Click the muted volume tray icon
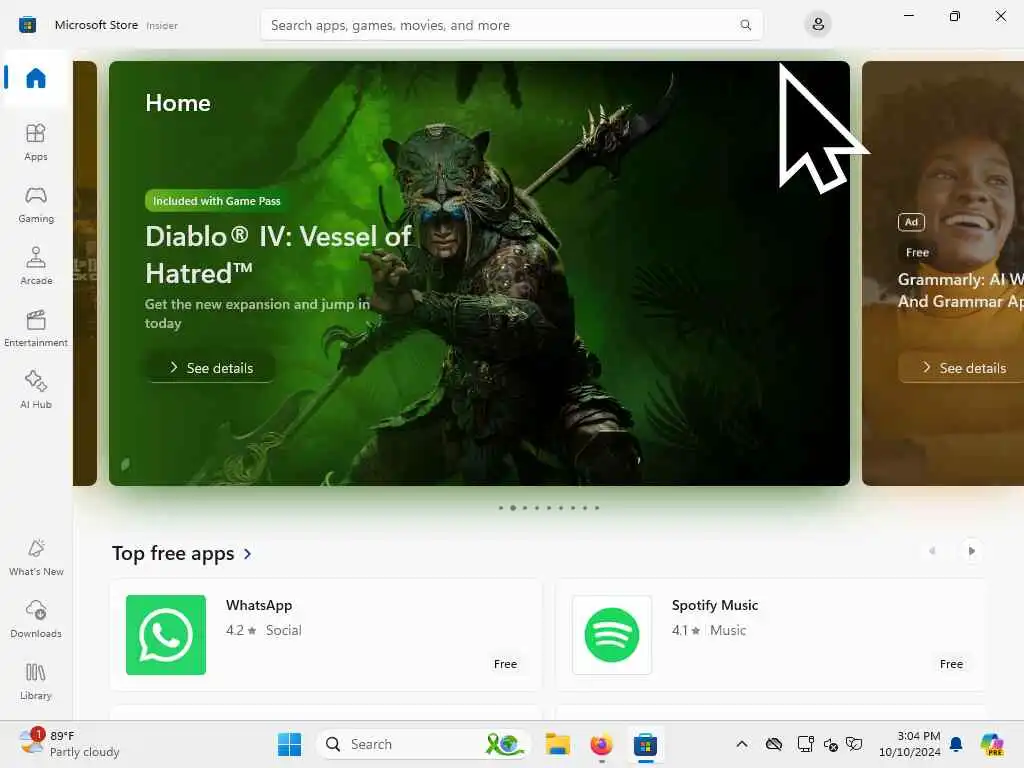 tap(831, 744)
